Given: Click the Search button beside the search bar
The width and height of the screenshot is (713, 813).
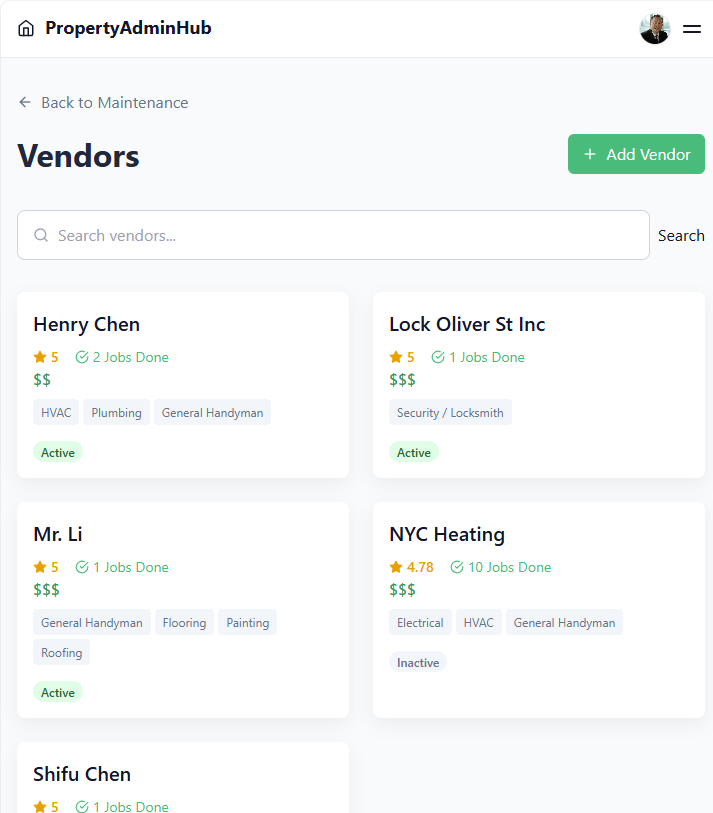Looking at the screenshot, I should [681, 235].
